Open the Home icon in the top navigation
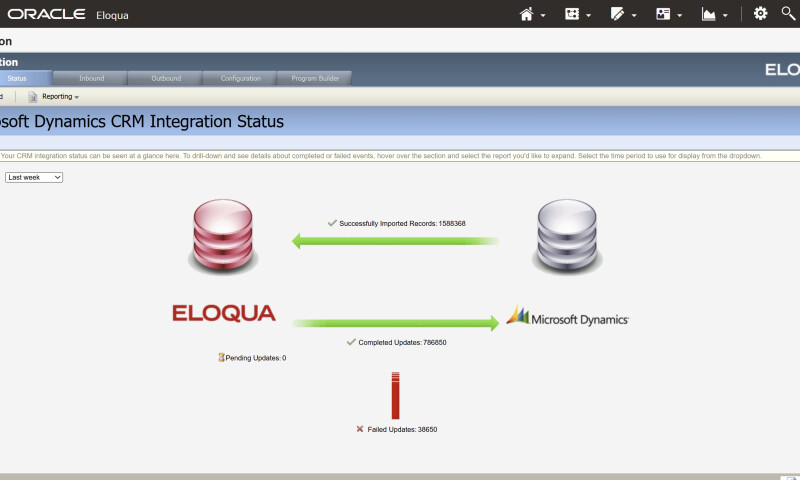Viewport: 800px width, 480px height. coord(526,14)
